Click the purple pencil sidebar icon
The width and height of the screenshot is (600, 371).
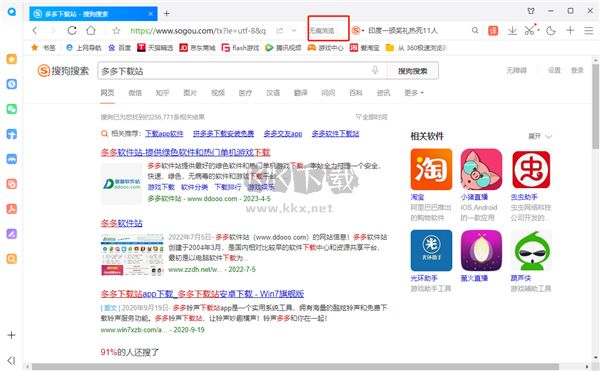coord(11,234)
